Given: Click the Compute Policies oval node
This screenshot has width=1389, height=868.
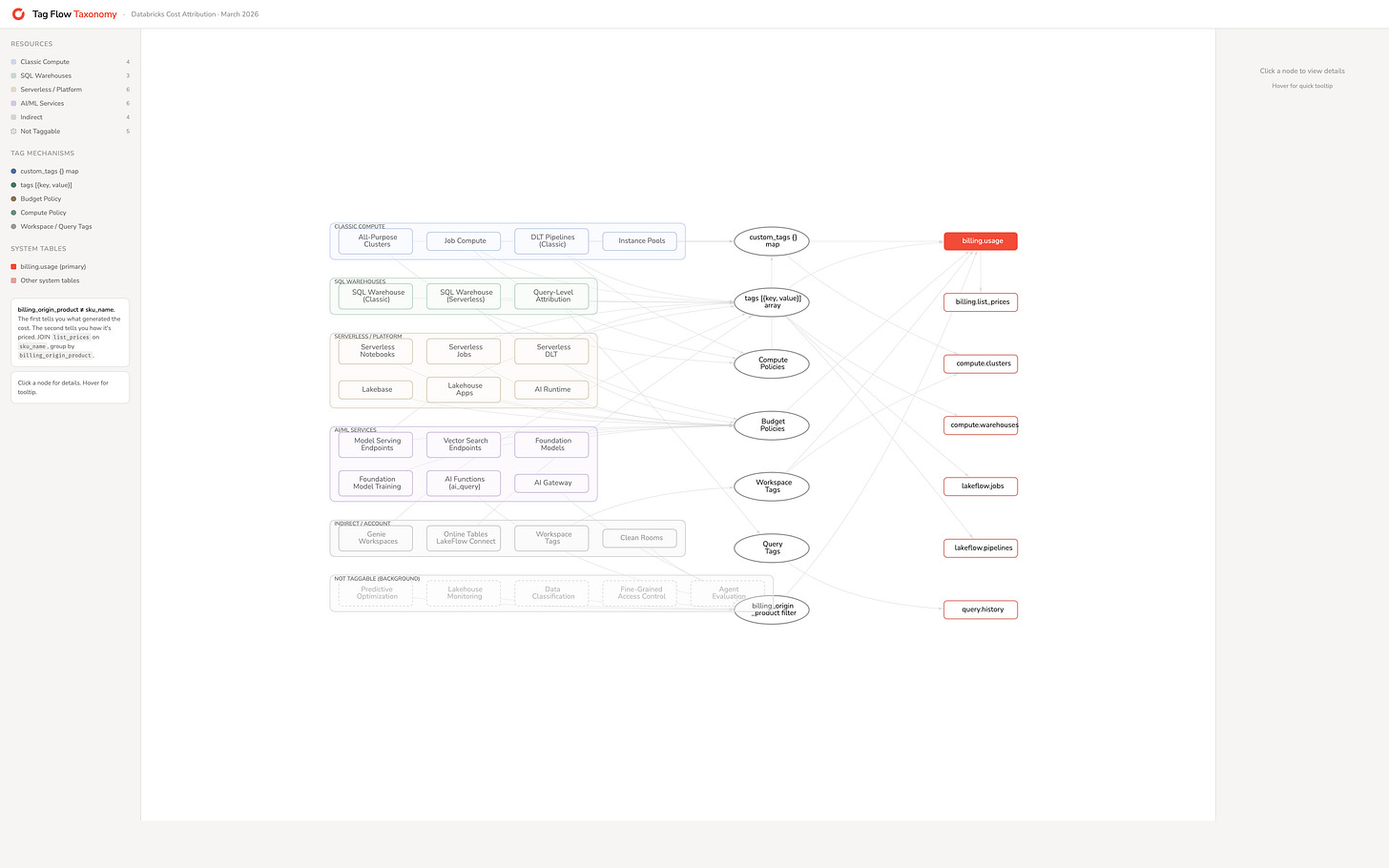Looking at the screenshot, I should (772, 363).
